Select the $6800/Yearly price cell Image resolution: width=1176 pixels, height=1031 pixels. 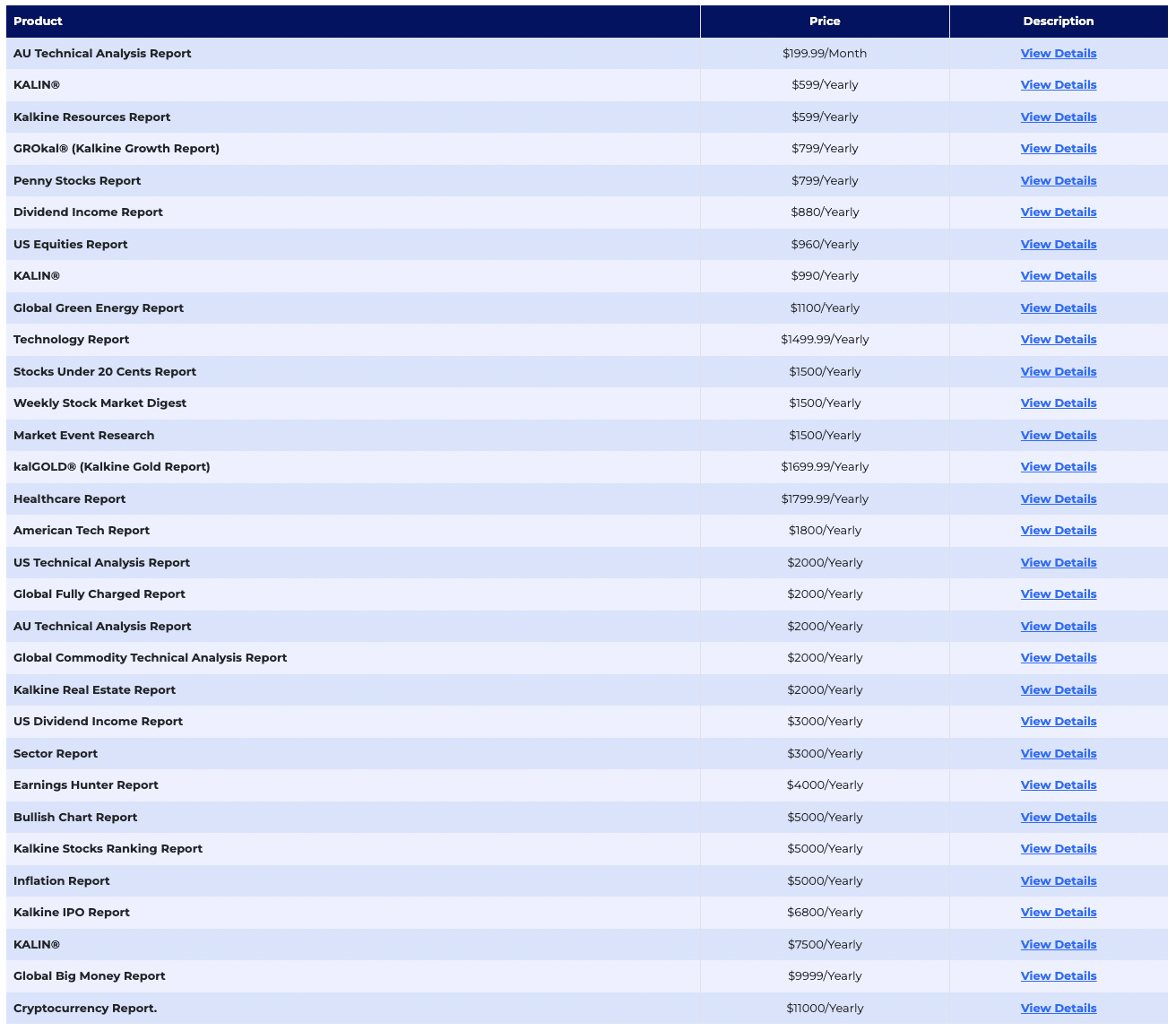(825, 912)
